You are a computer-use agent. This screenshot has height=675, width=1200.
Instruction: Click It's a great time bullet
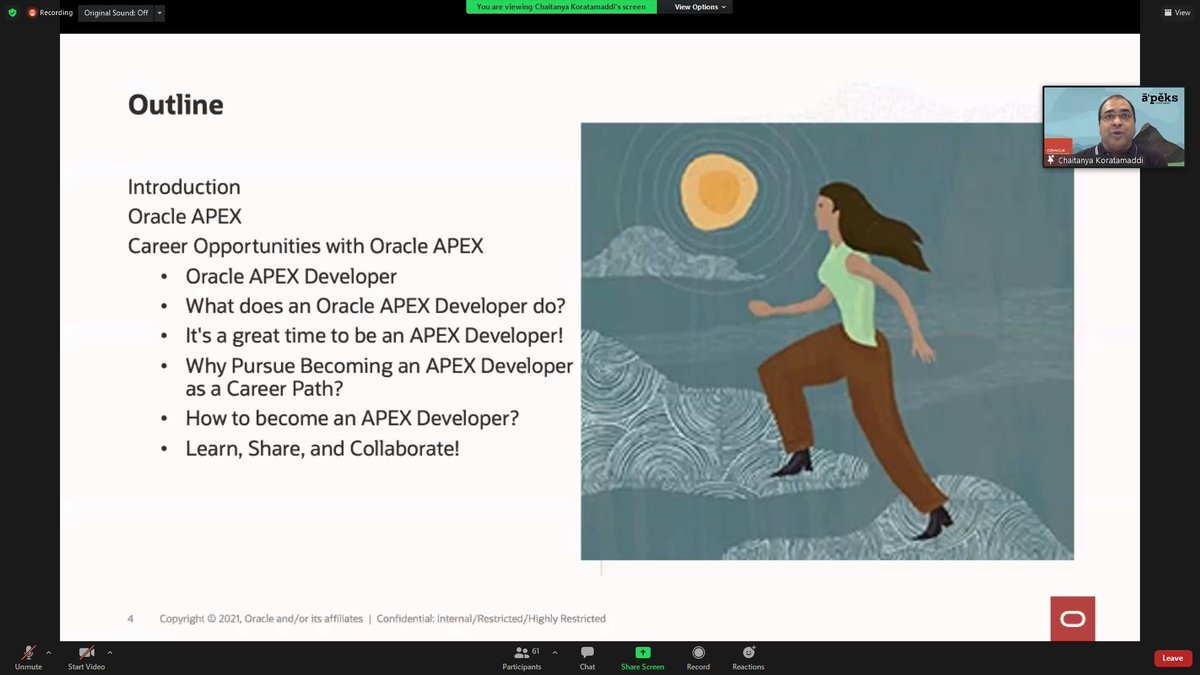tap(374, 336)
